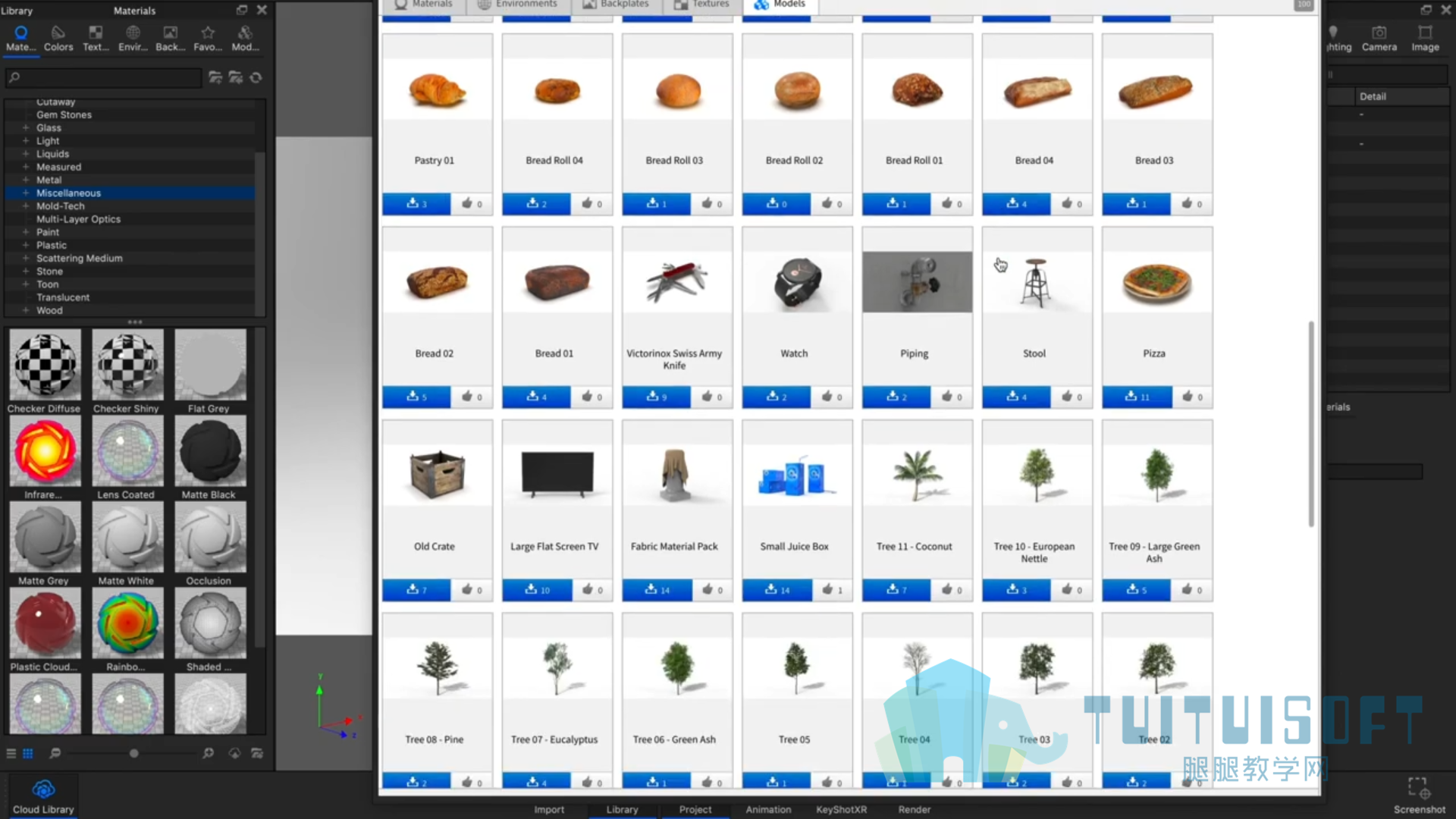Download the Pastry 01 model
Viewport: 1456px width, 819px height.
point(416,204)
